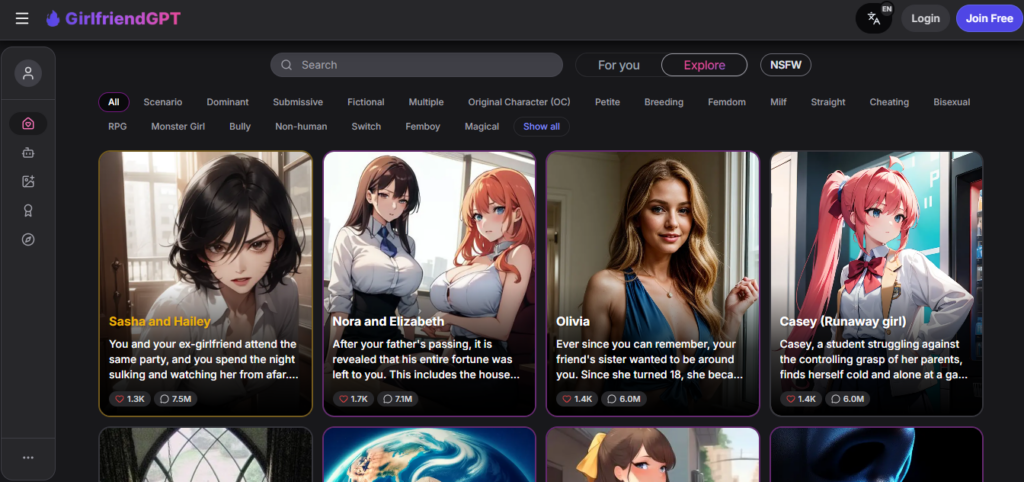1024x482 pixels.
Task: Open the compass explore icon in sidebar
Action: coord(28,240)
